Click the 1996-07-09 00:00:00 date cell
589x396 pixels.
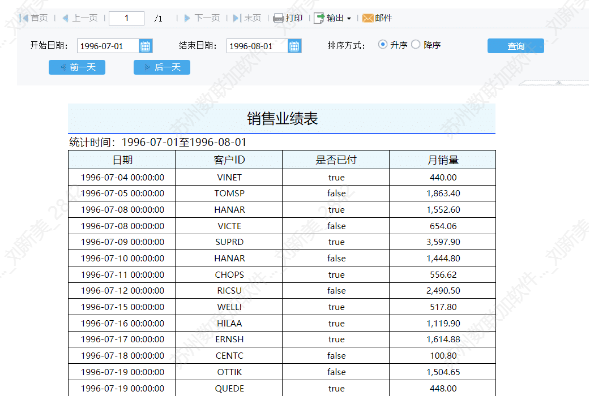point(122,242)
